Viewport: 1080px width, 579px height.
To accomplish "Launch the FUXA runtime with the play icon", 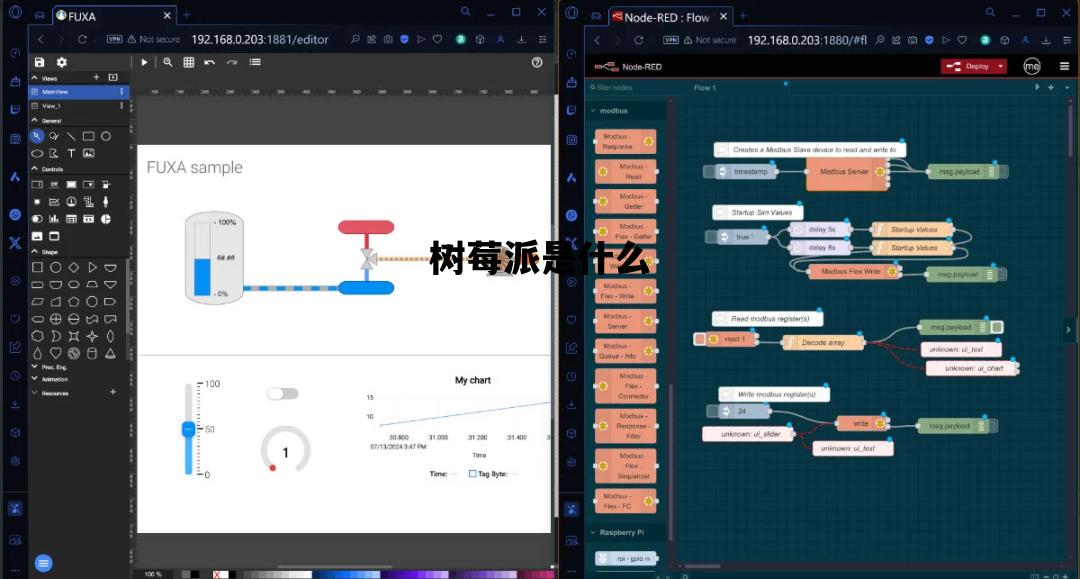I will click(x=144, y=62).
